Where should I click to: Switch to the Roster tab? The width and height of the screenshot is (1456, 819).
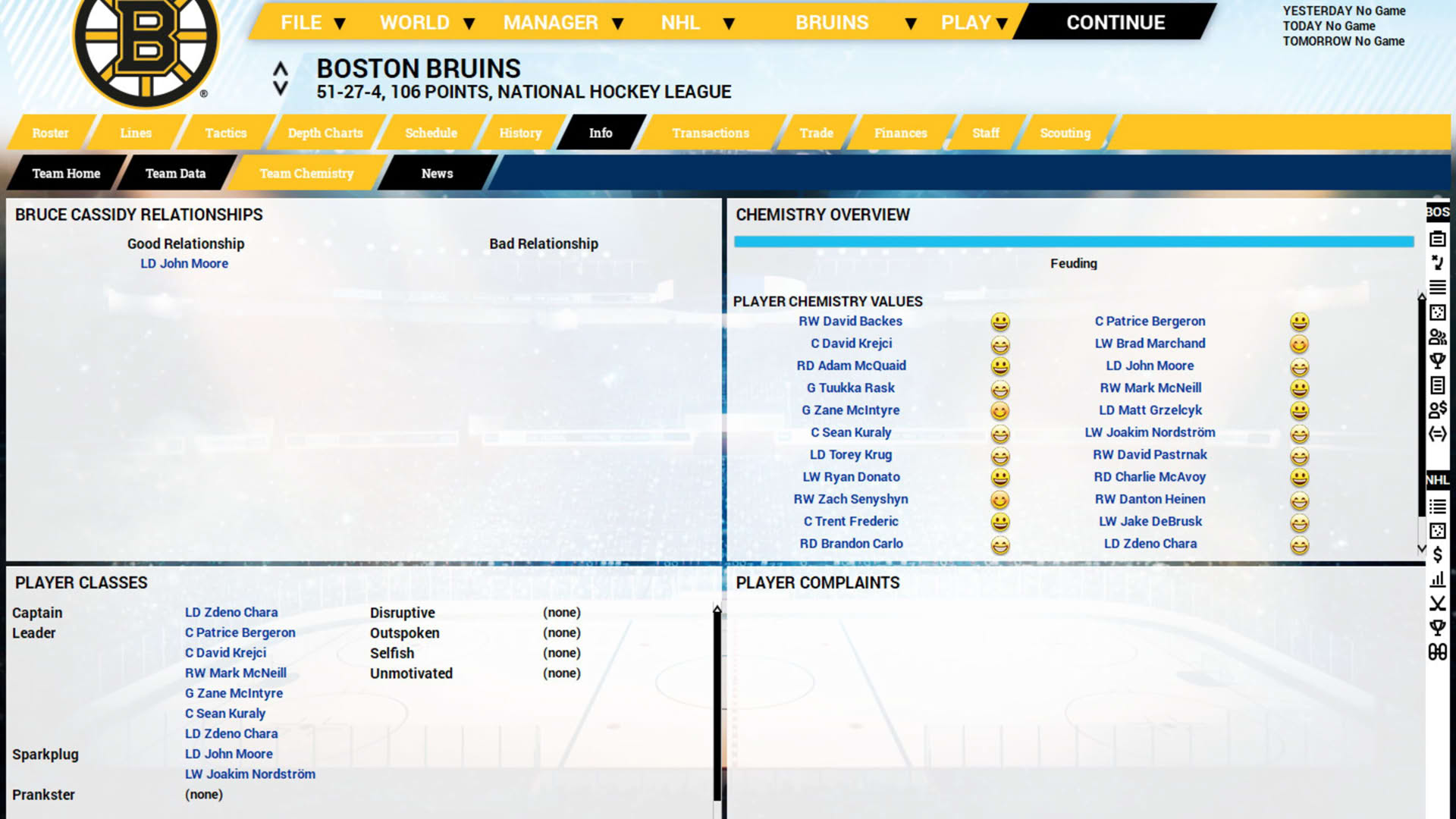click(50, 133)
